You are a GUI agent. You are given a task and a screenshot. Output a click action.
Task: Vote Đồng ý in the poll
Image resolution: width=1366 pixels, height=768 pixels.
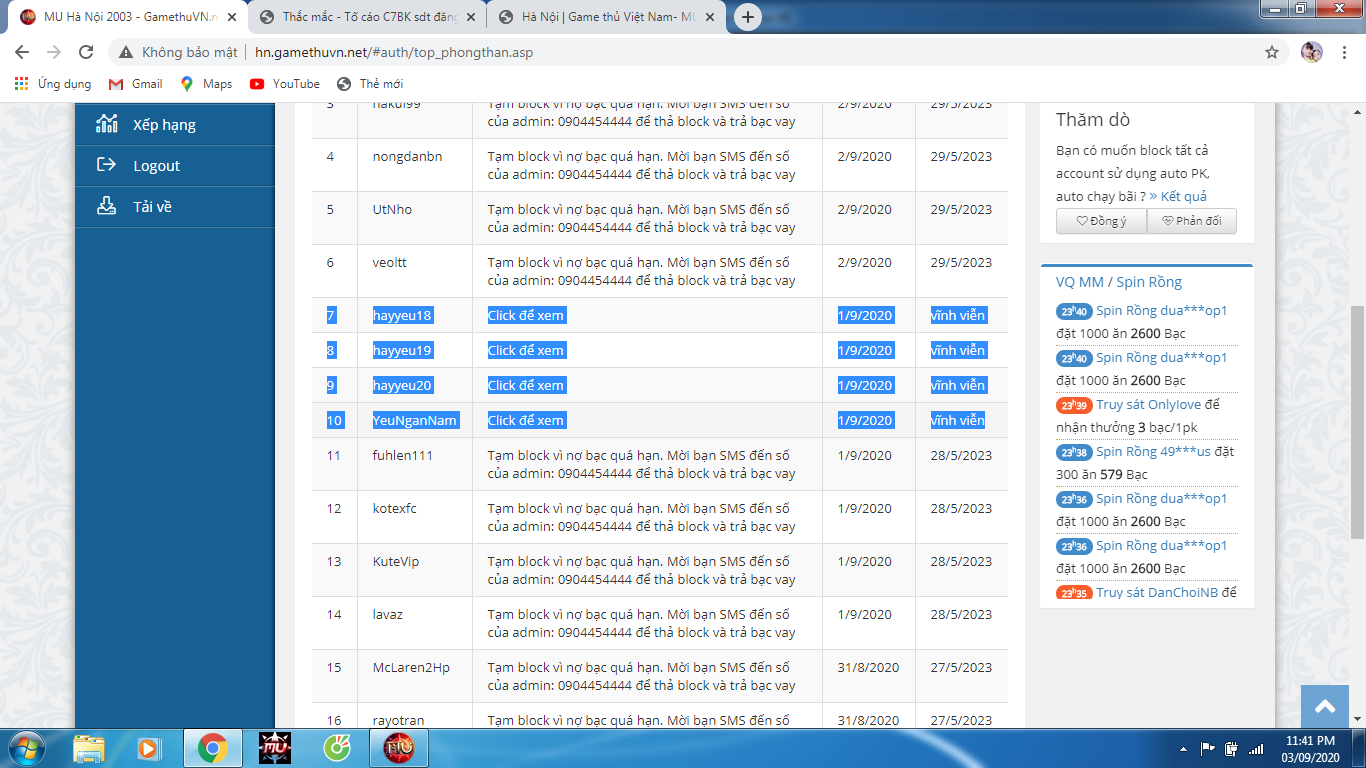click(x=1101, y=221)
